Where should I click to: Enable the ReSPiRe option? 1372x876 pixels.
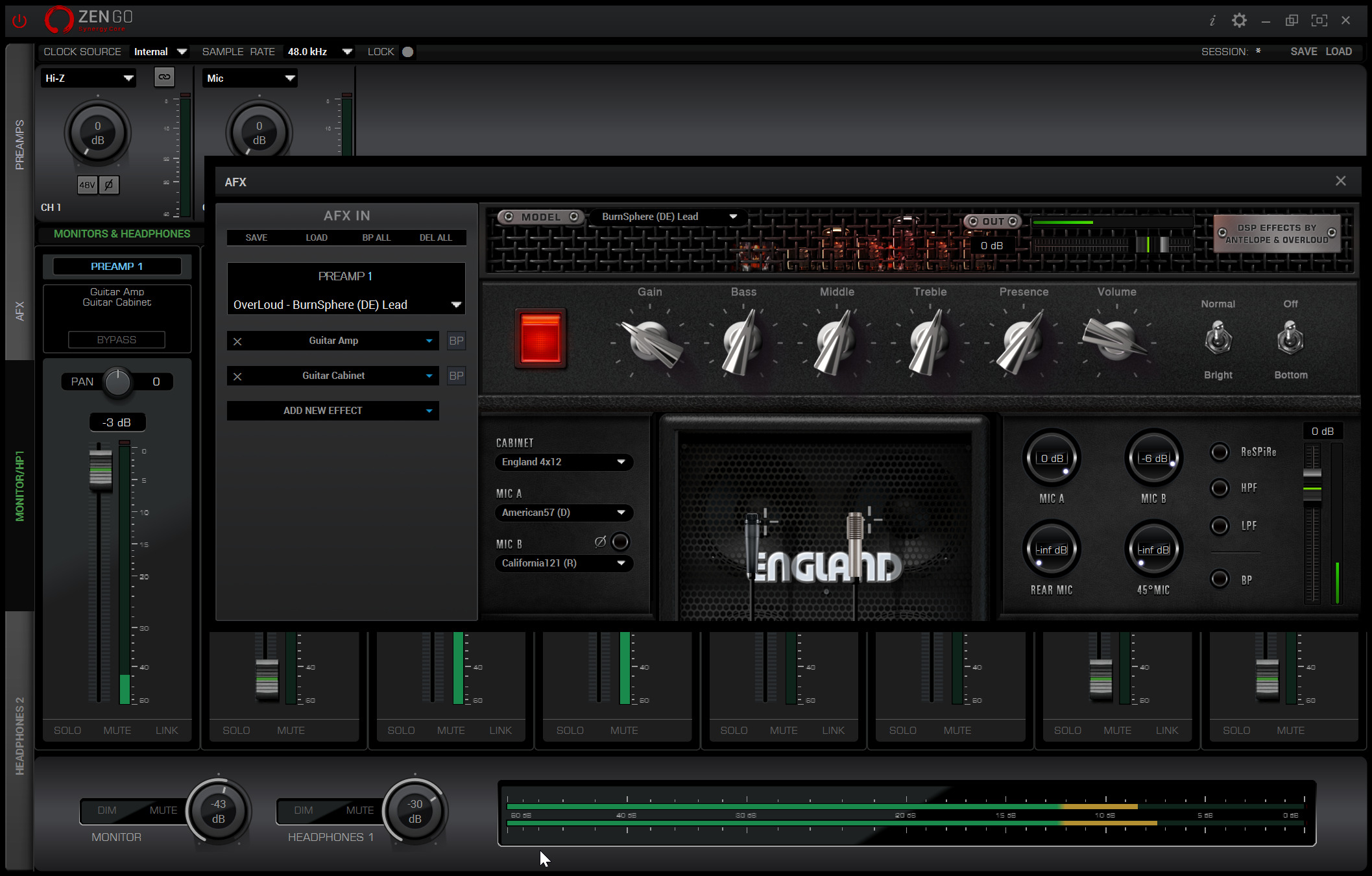pos(1220,452)
